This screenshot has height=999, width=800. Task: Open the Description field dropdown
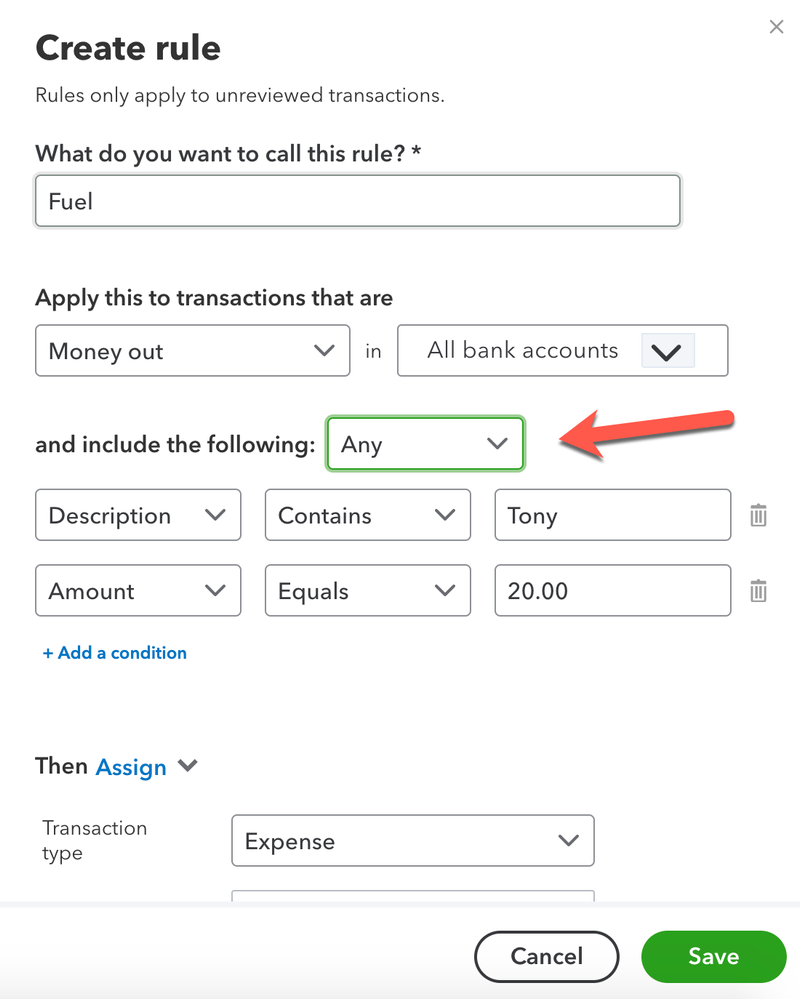(138, 515)
